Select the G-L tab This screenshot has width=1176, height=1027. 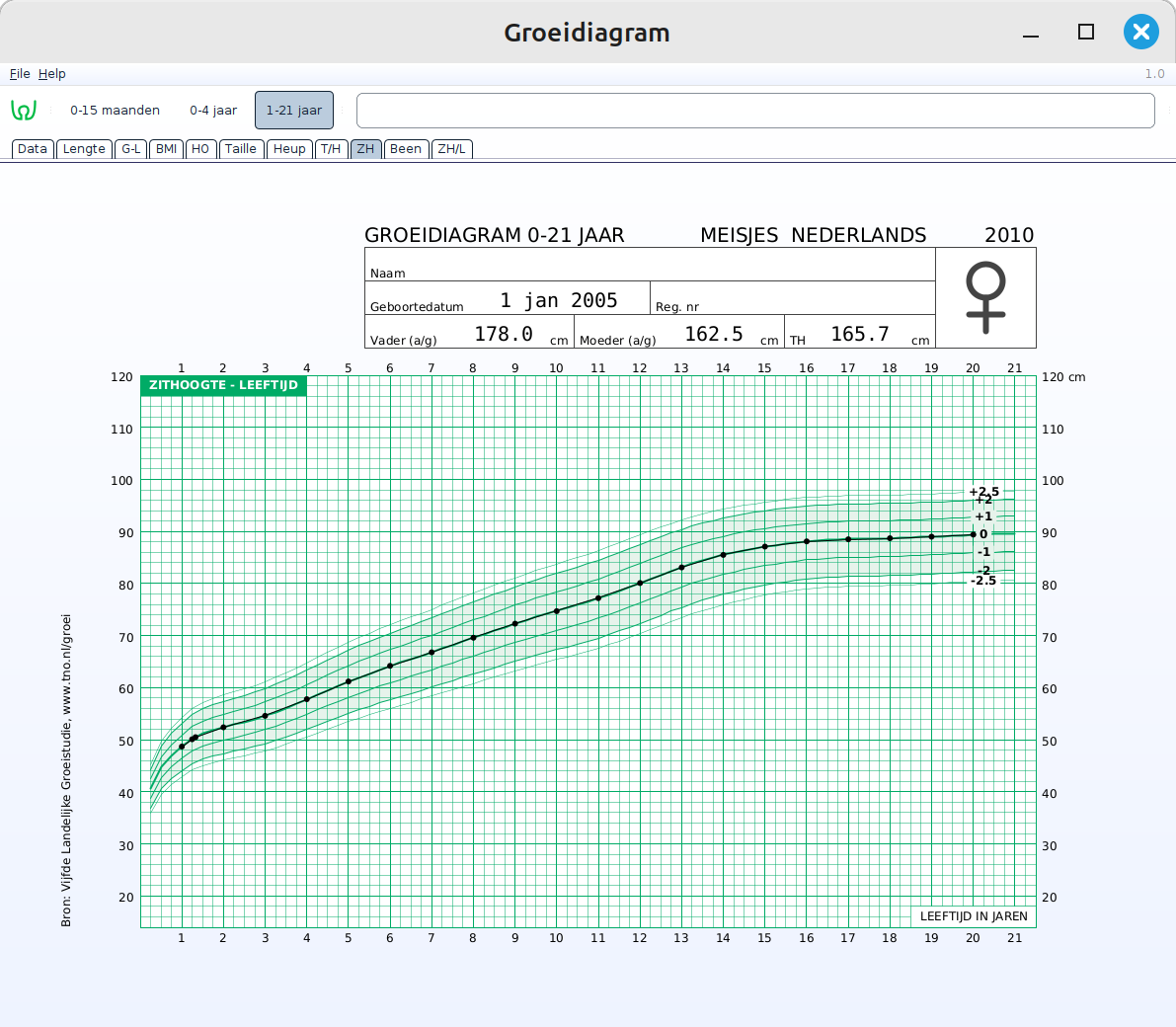pyautogui.click(x=131, y=149)
